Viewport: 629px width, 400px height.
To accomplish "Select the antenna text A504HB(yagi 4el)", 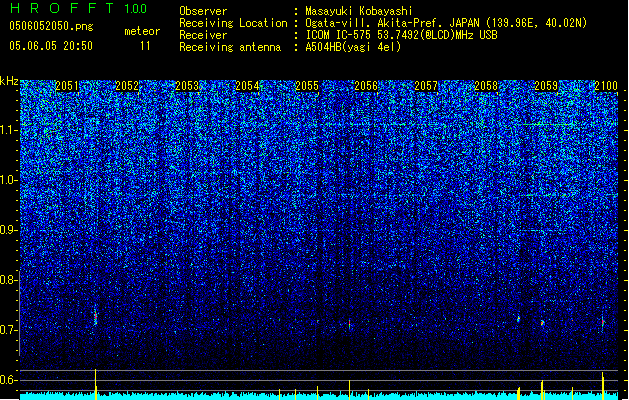I will coord(353,47).
